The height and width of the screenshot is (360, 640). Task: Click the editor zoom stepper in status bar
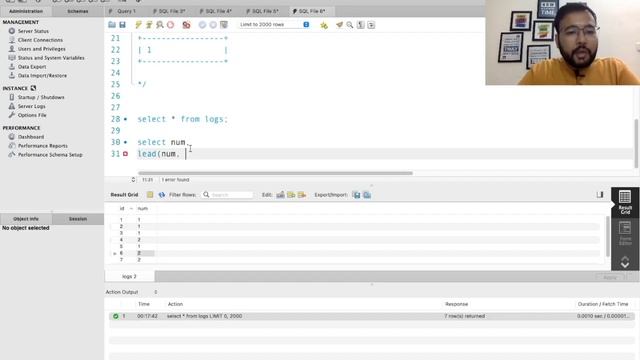click(x=133, y=180)
